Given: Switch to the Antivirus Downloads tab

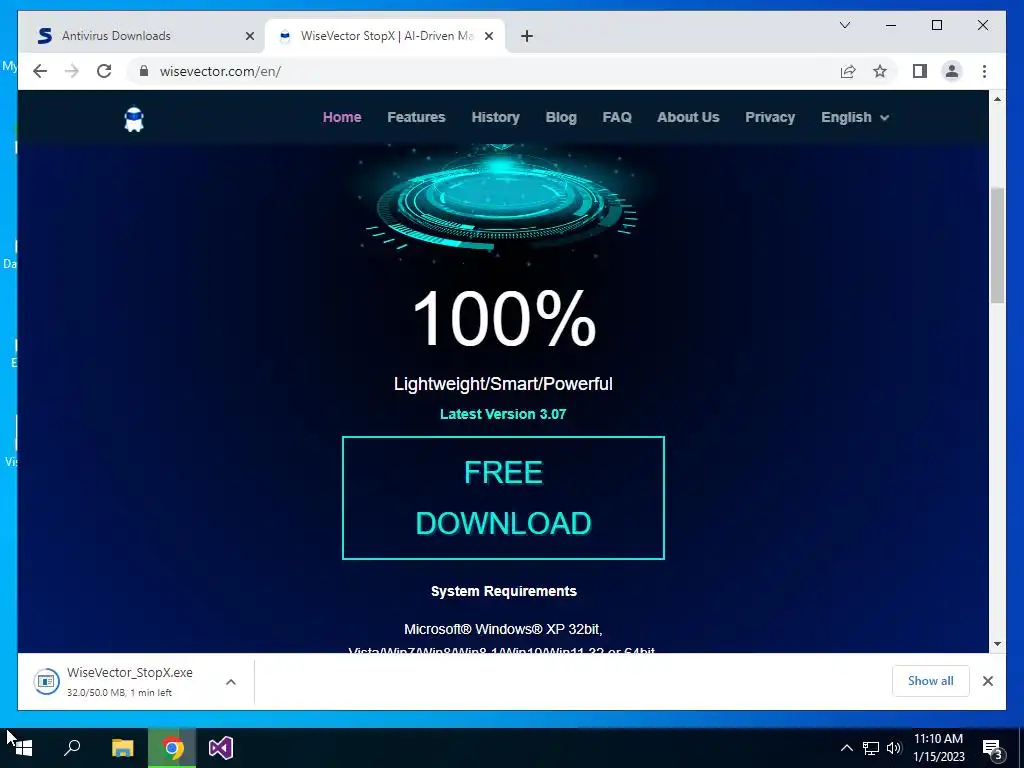Looking at the screenshot, I should (144, 36).
